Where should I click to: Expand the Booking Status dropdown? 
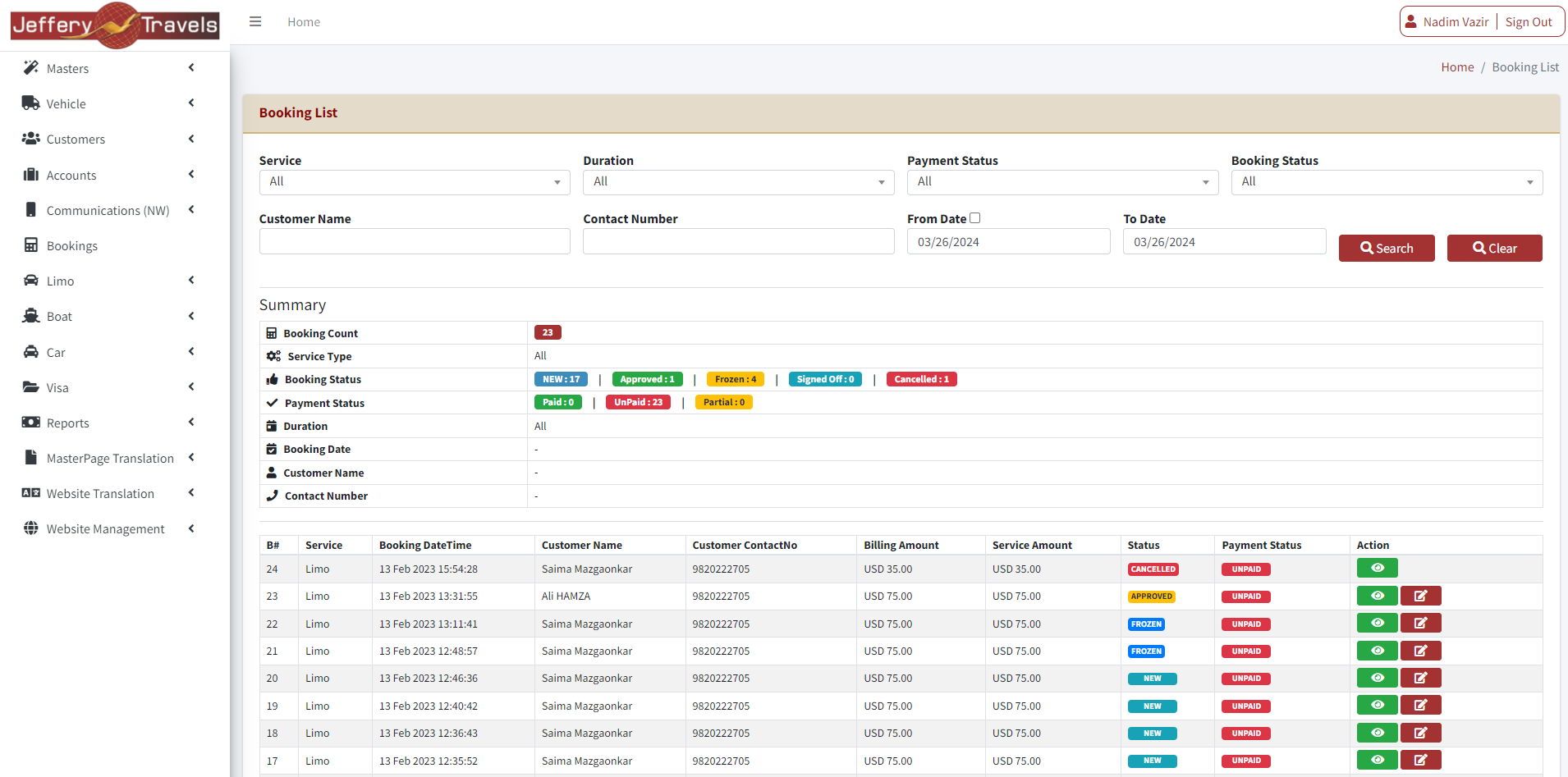point(1387,182)
